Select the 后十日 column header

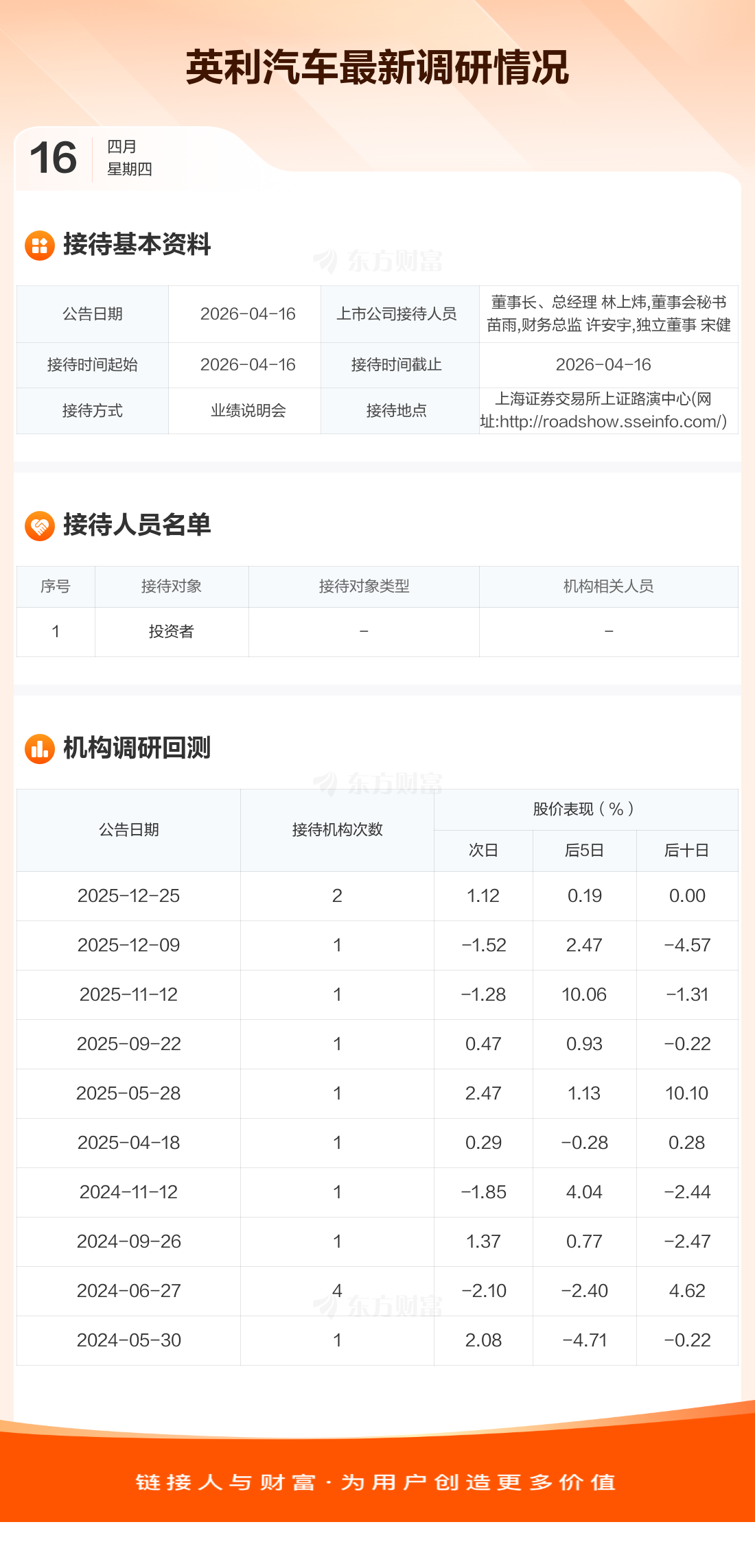[x=686, y=851]
